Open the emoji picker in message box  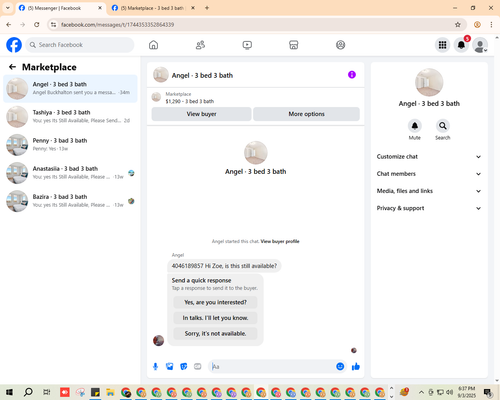point(340,366)
